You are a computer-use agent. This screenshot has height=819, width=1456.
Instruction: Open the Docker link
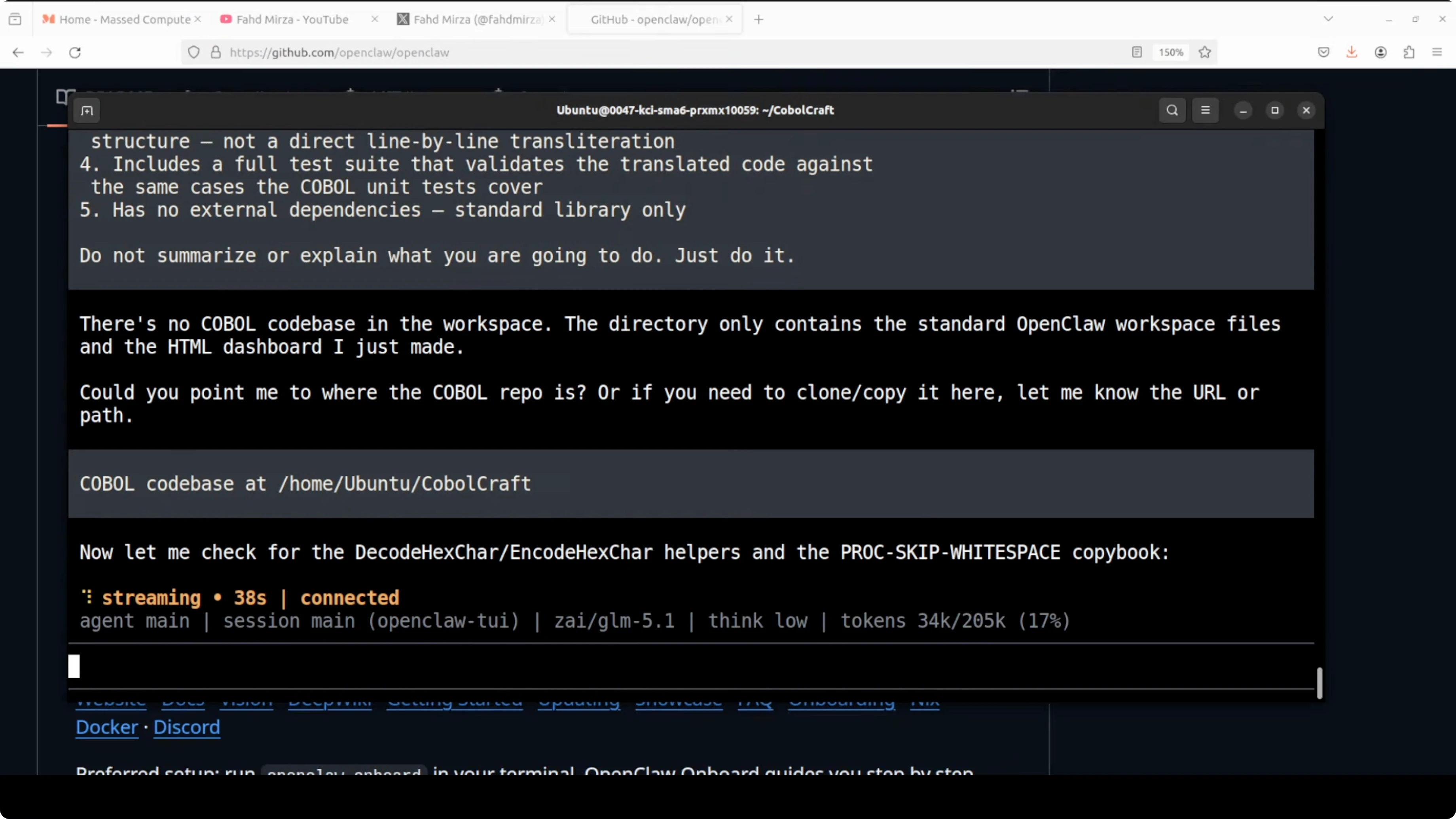click(107, 727)
